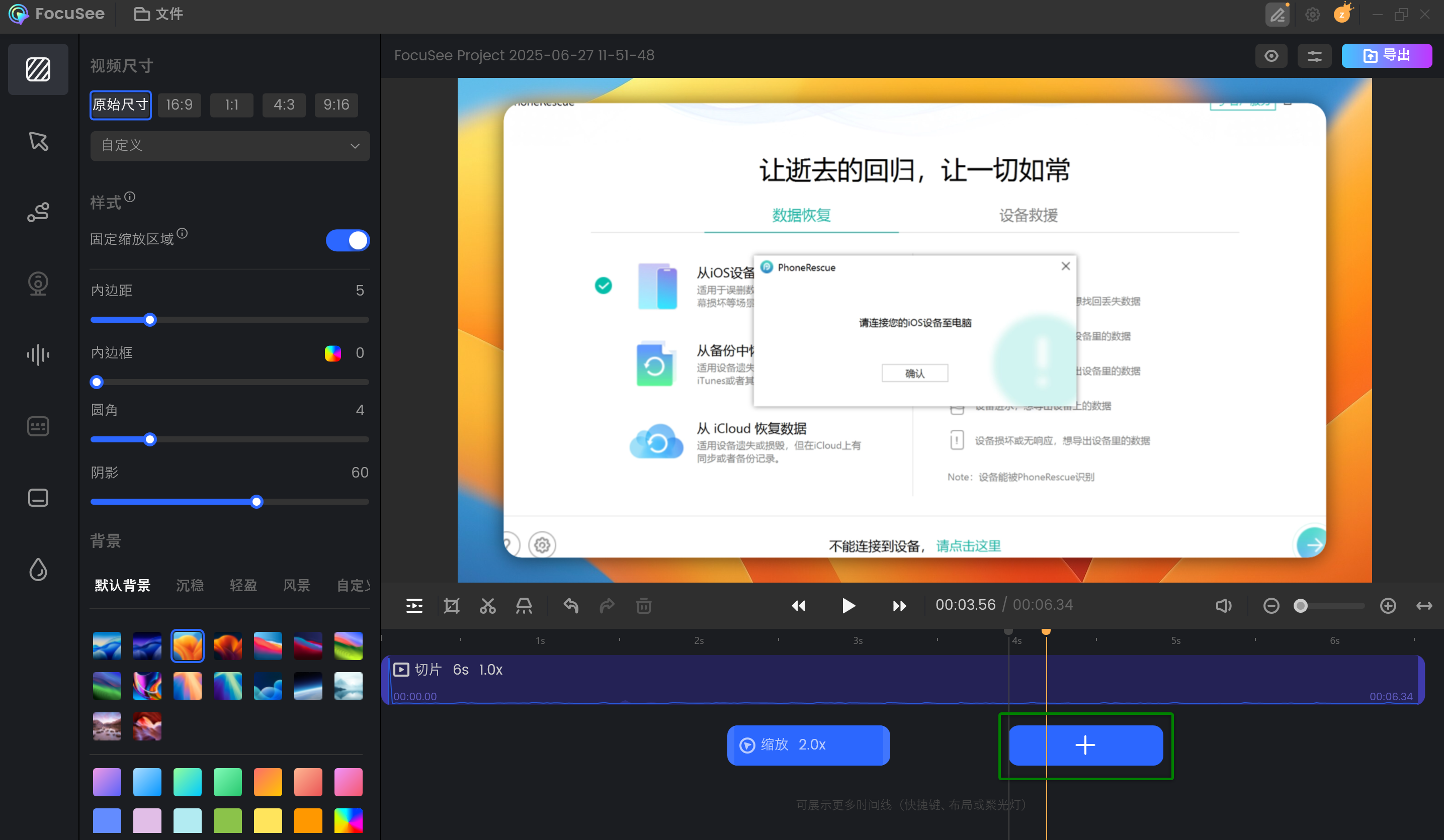Select the 缩放 2.0x zoom clip
This screenshot has height=840, width=1444.
pos(808,745)
